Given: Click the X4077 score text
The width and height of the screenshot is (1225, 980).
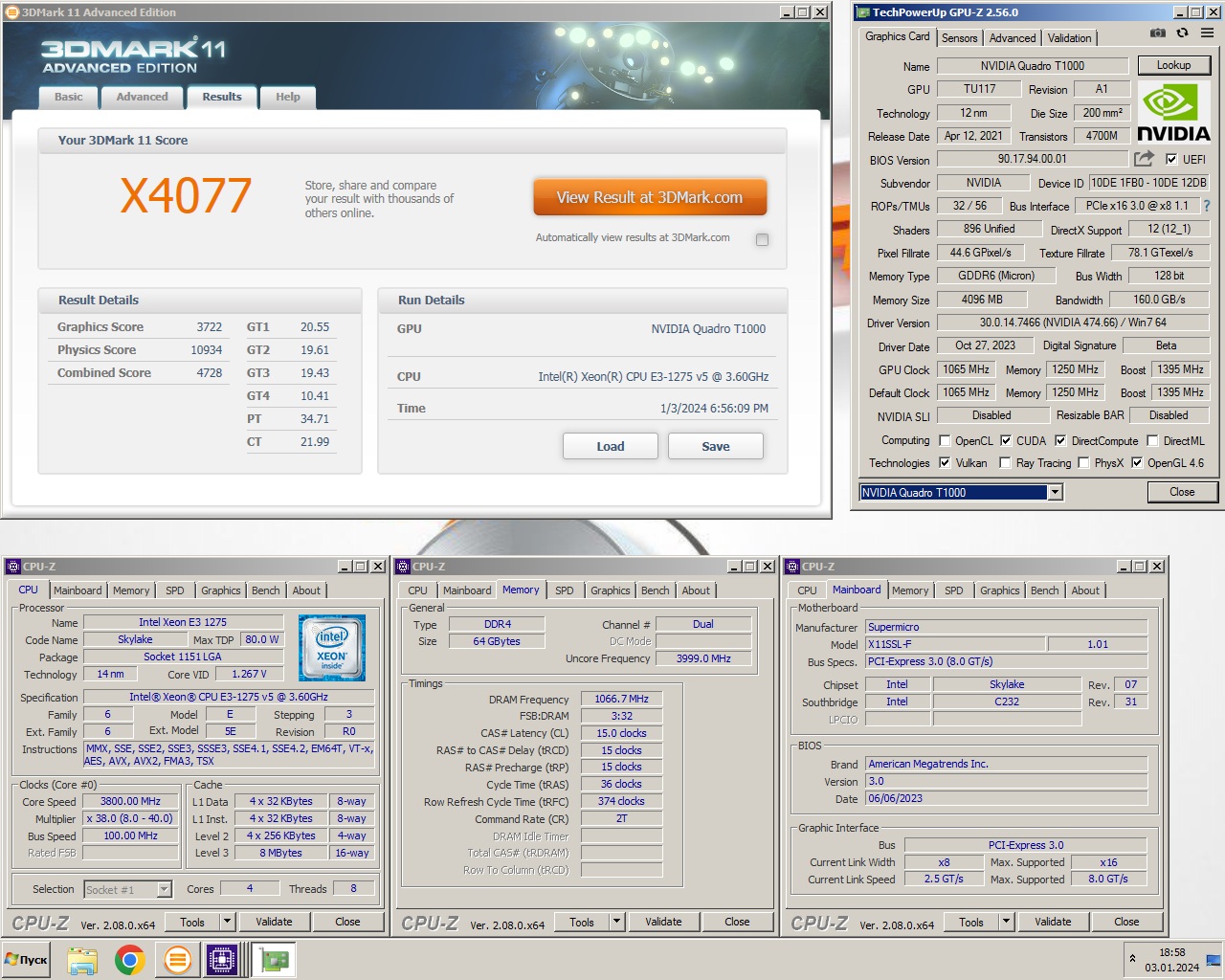Looking at the screenshot, I should tap(186, 195).
